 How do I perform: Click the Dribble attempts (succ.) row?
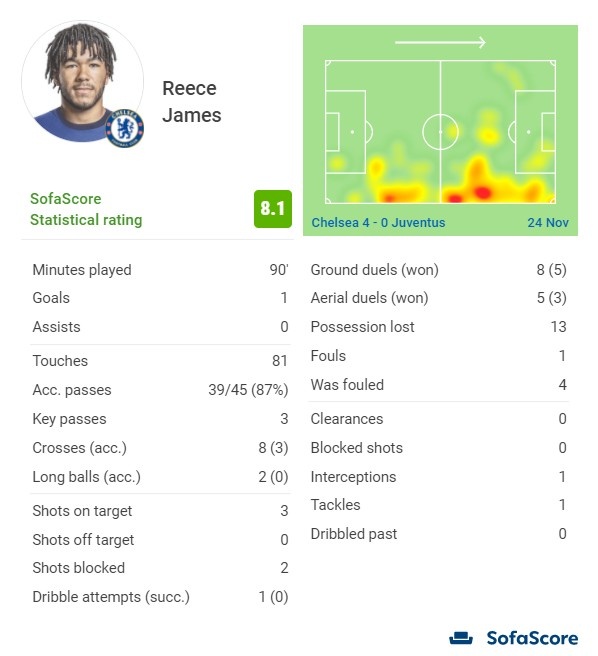point(160,597)
